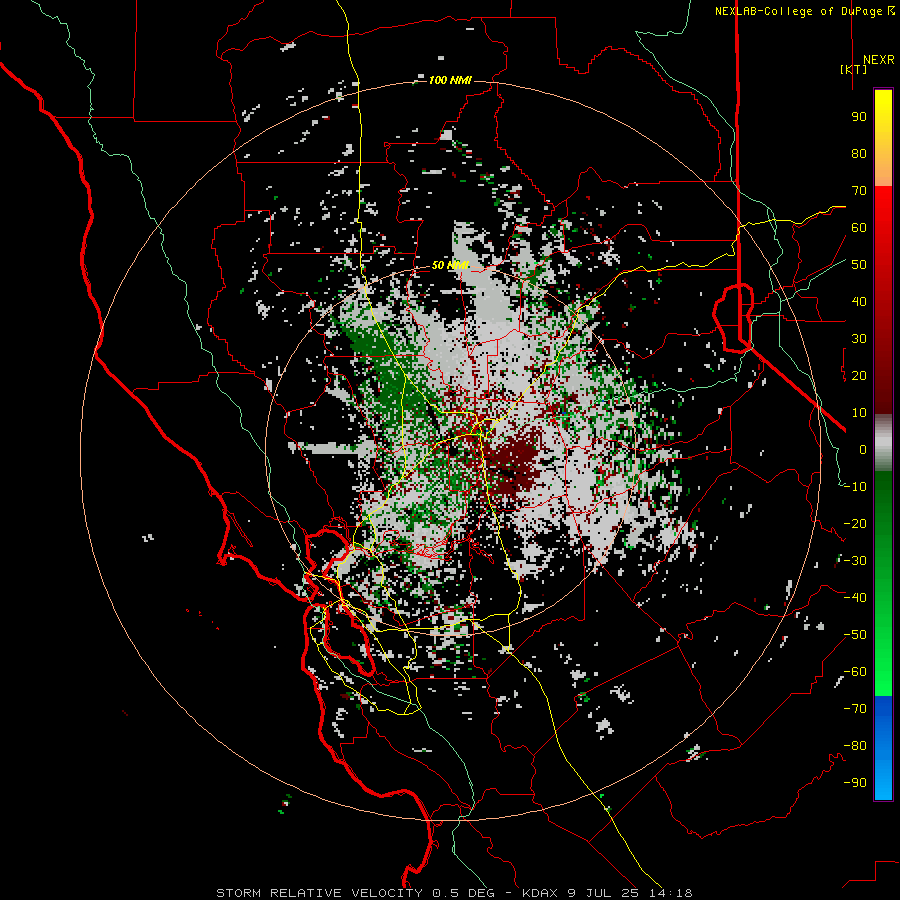Click the 50 value on the velocity scale
The image size is (900, 900).
click(x=859, y=265)
